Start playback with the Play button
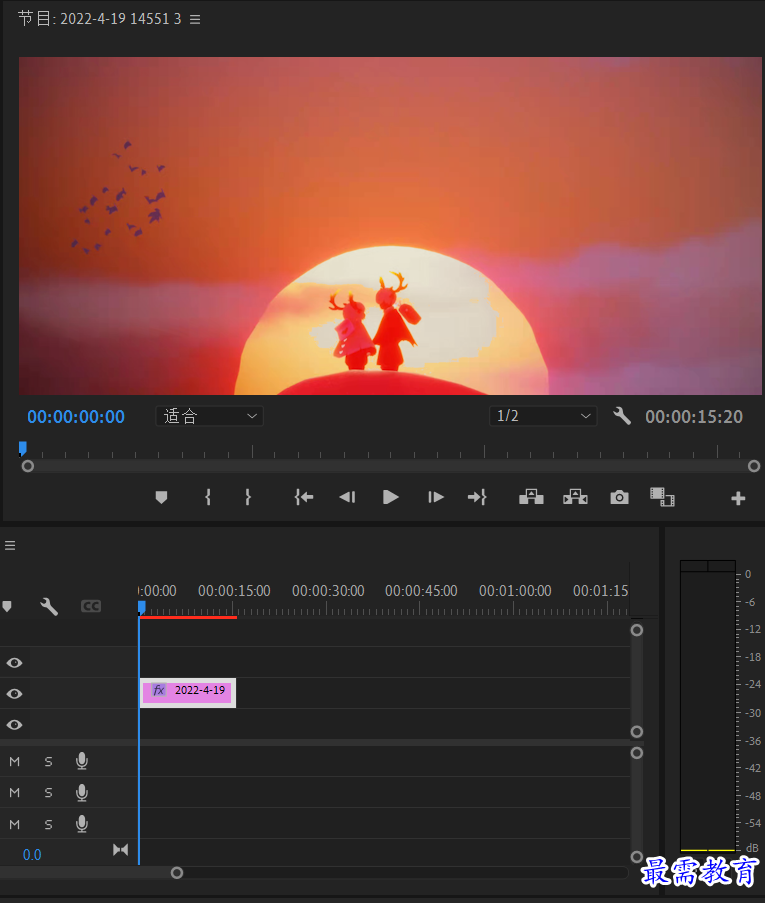This screenshot has height=903, width=765. coord(391,497)
